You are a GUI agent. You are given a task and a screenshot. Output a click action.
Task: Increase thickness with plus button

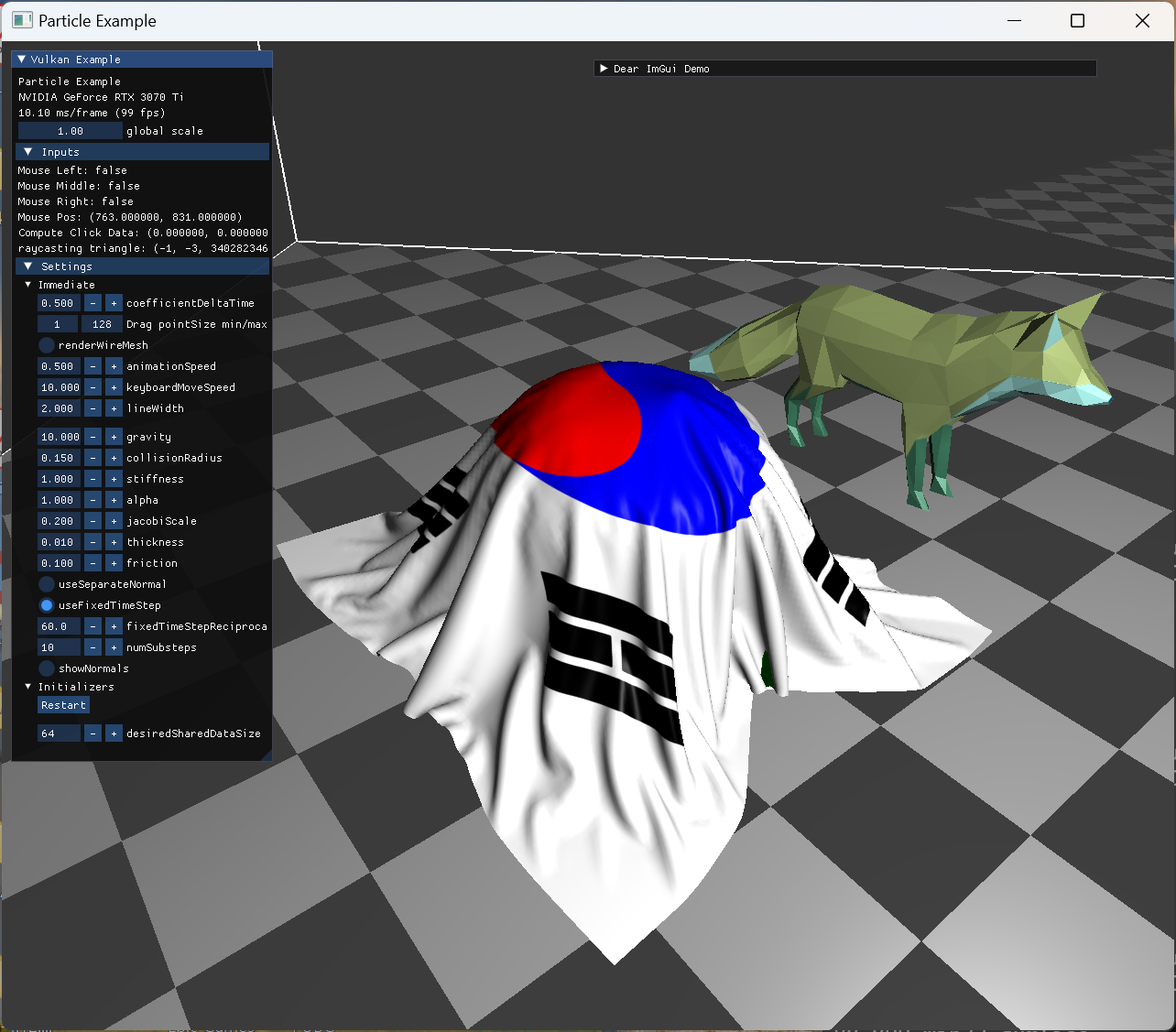click(114, 542)
